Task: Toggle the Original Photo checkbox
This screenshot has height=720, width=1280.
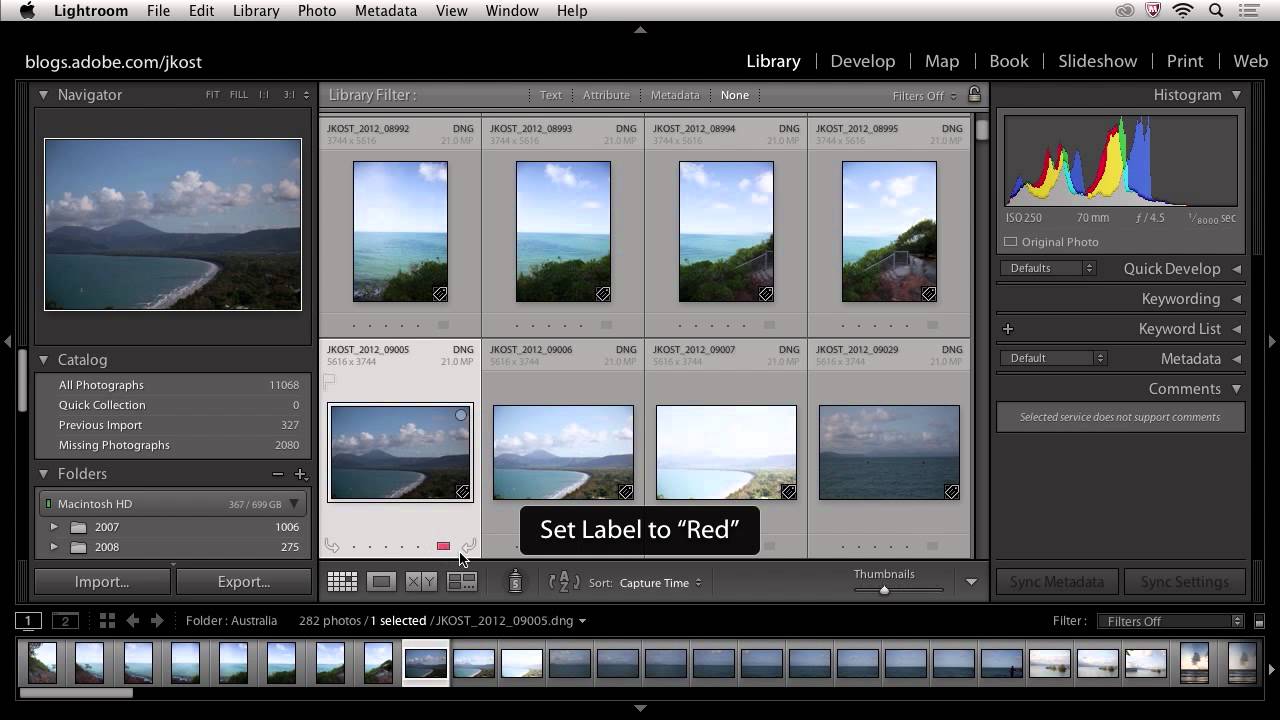Action: coord(1010,242)
